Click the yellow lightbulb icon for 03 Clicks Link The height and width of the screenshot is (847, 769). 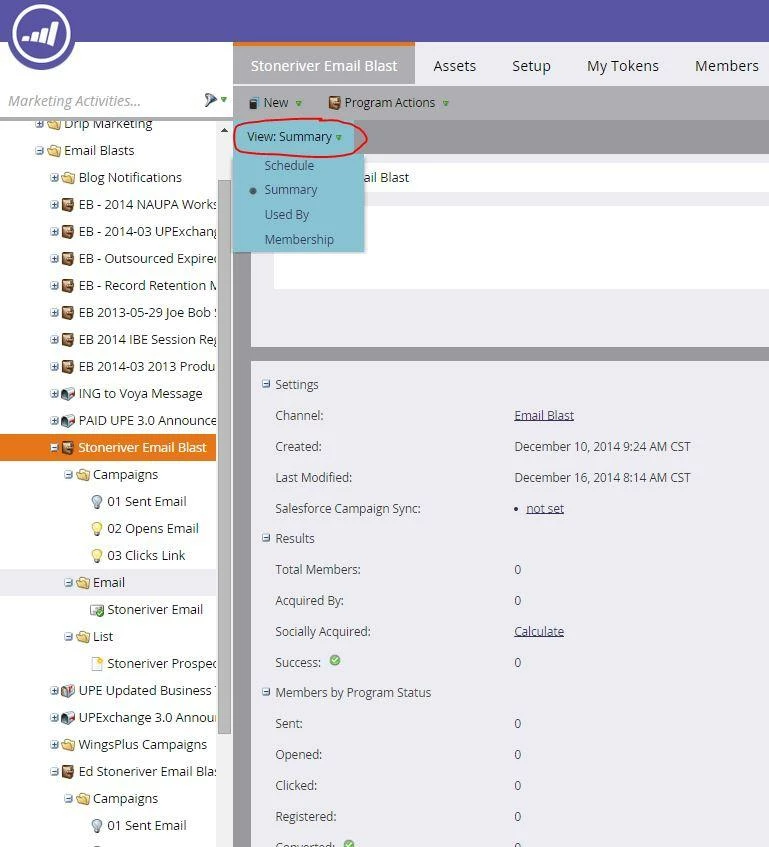tap(97, 556)
